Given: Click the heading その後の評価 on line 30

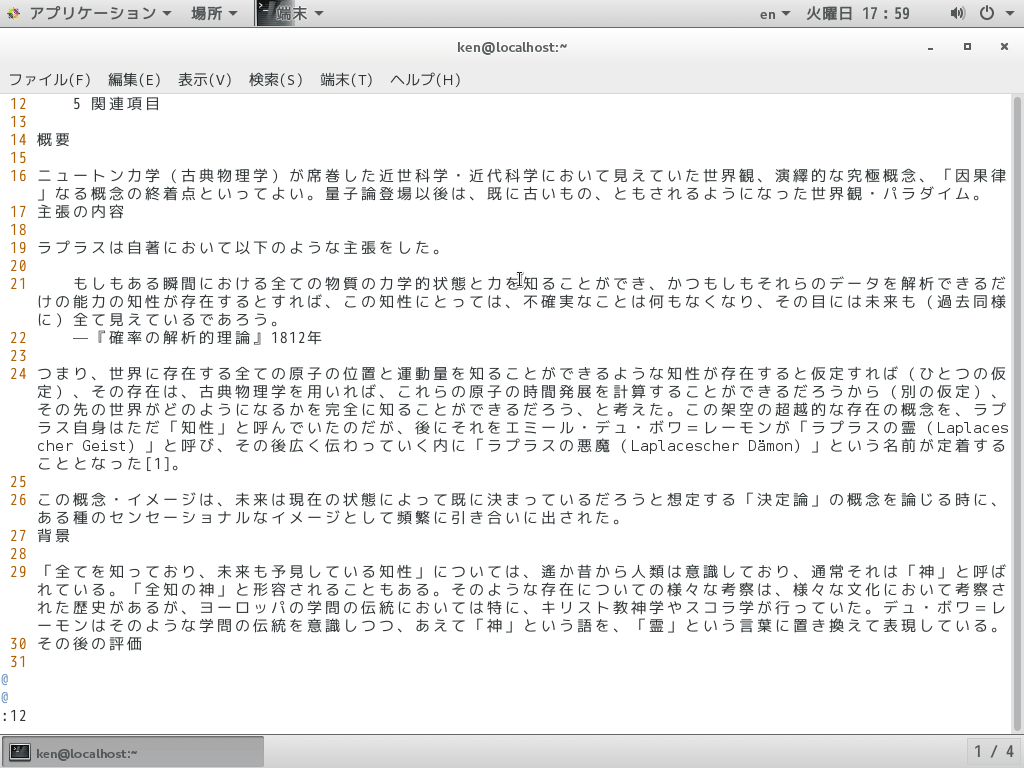Looking at the screenshot, I should (89, 644).
